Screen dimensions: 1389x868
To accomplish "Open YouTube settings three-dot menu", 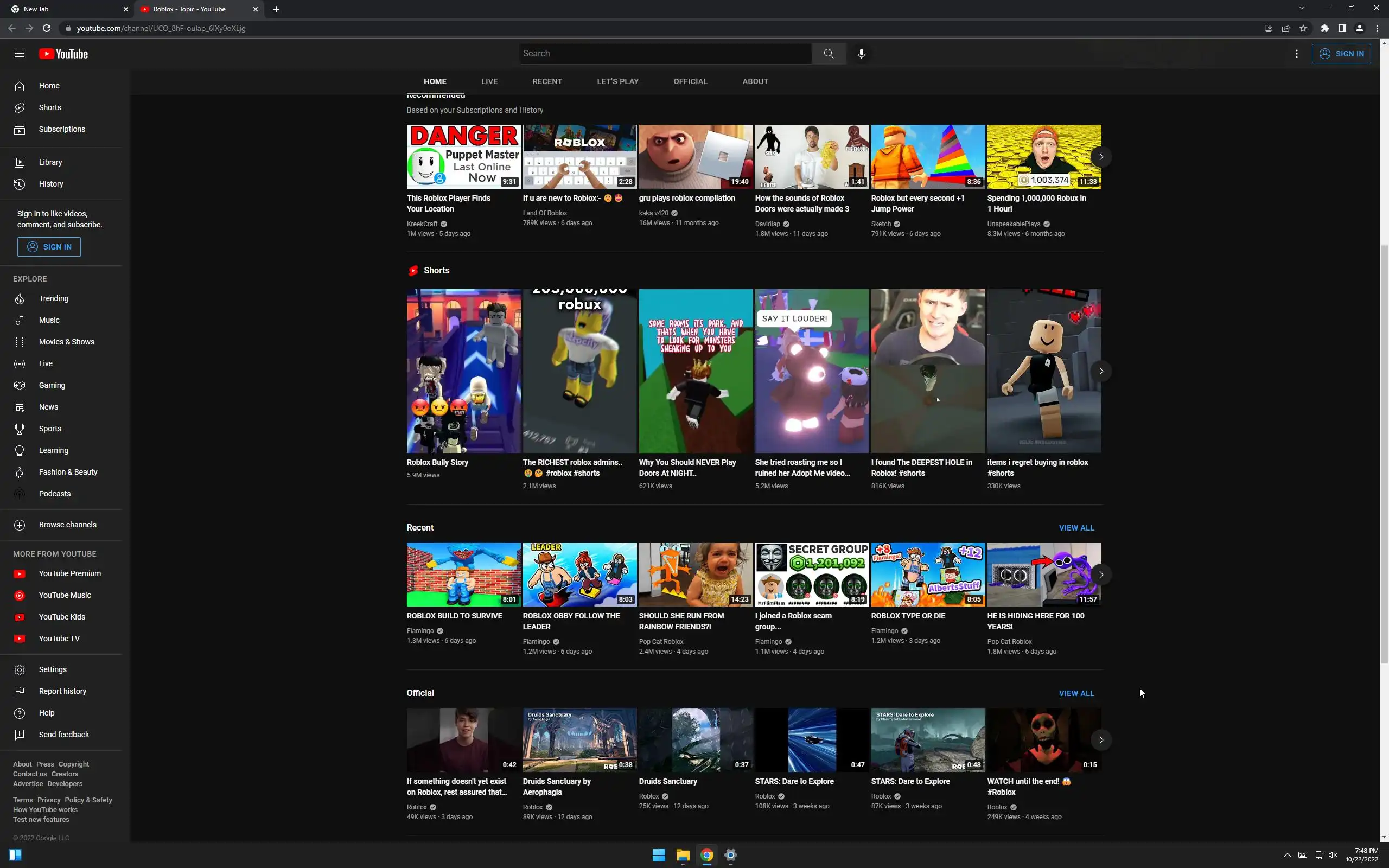I will click(x=1296, y=53).
